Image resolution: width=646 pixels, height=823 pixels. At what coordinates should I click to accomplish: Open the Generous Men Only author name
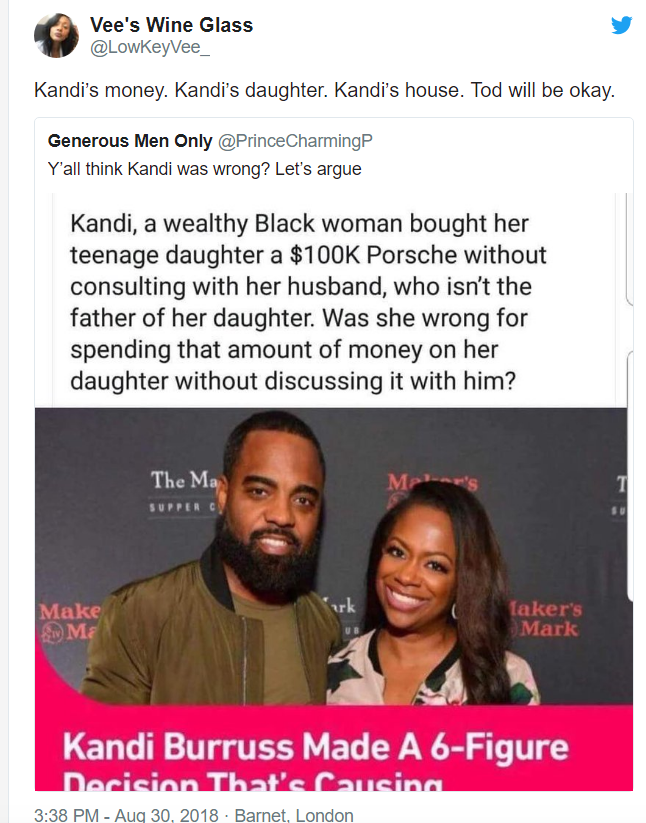[130, 141]
